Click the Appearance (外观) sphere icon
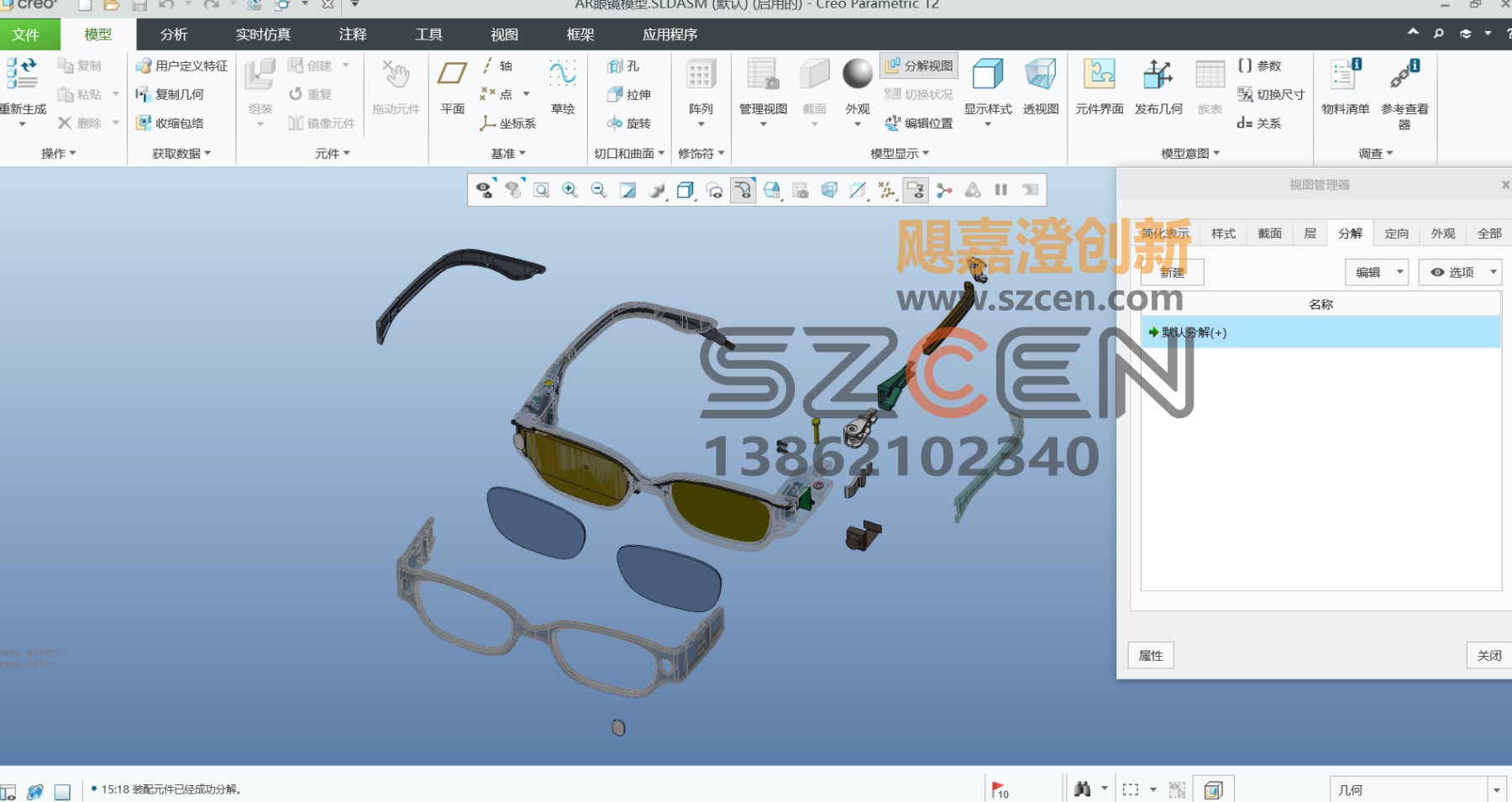Screen dimensions: 1512x802 click(858, 73)
